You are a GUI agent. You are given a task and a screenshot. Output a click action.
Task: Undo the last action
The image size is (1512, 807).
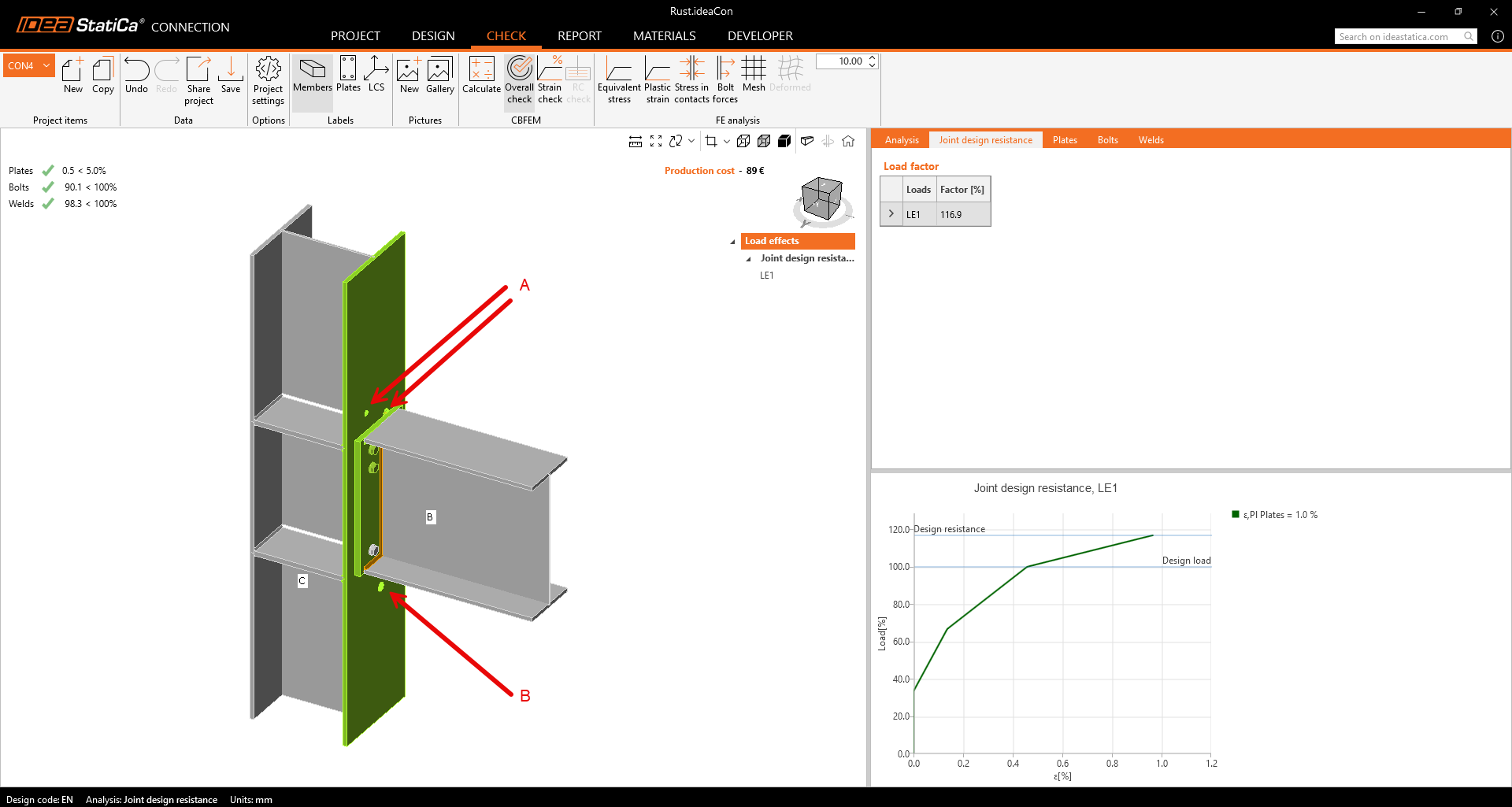tap(136, 76)
